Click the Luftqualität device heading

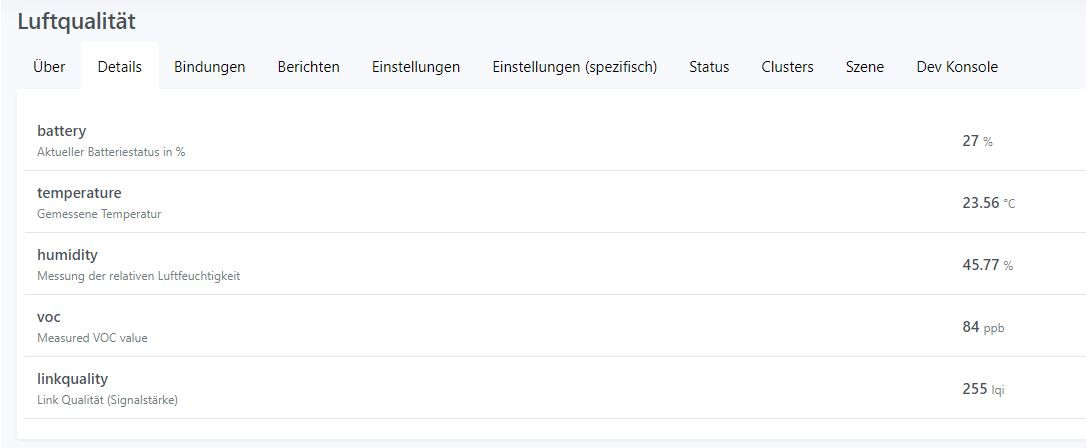[77, 21]
